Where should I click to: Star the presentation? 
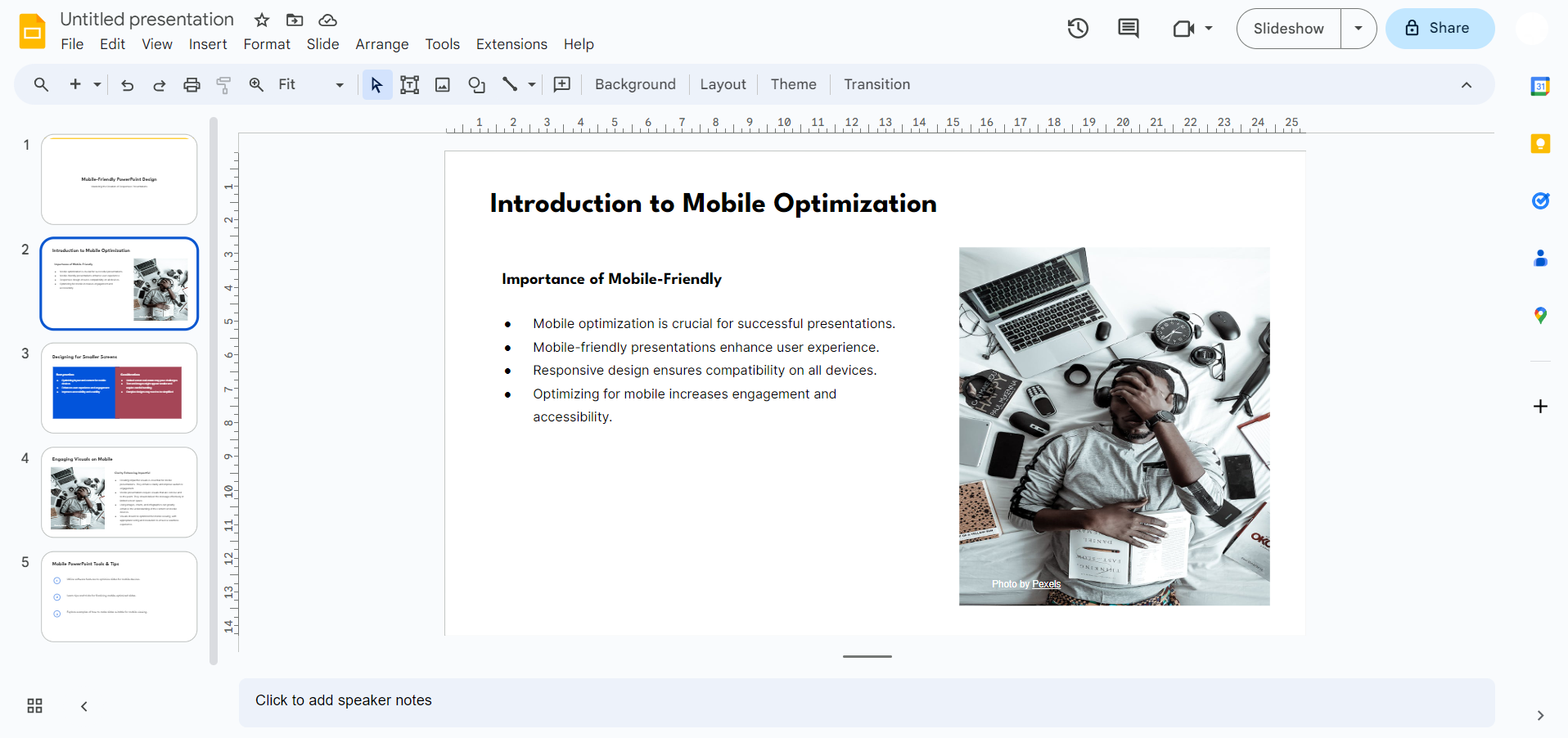[x=260, y=20]
